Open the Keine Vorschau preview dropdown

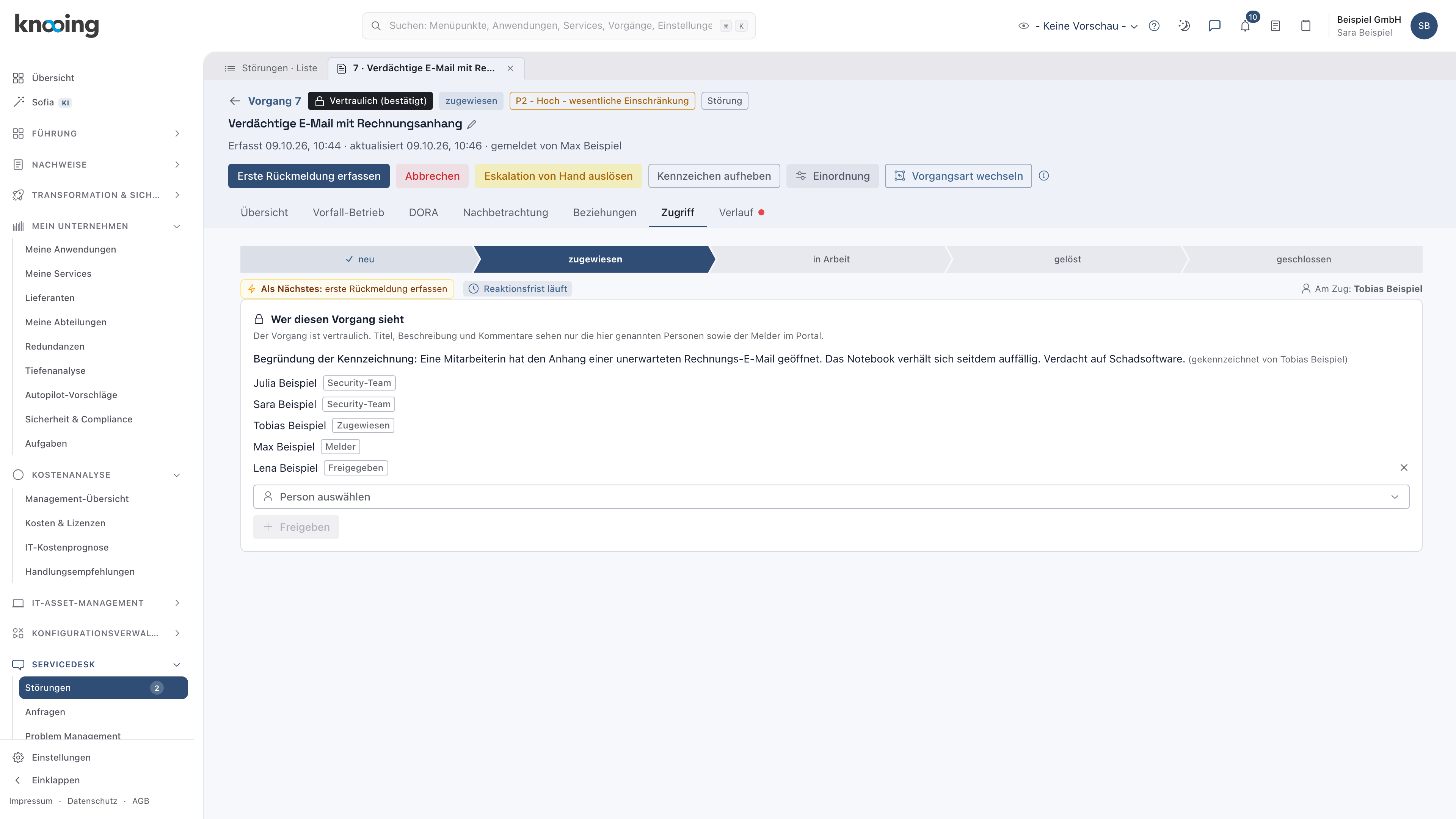1078,26
